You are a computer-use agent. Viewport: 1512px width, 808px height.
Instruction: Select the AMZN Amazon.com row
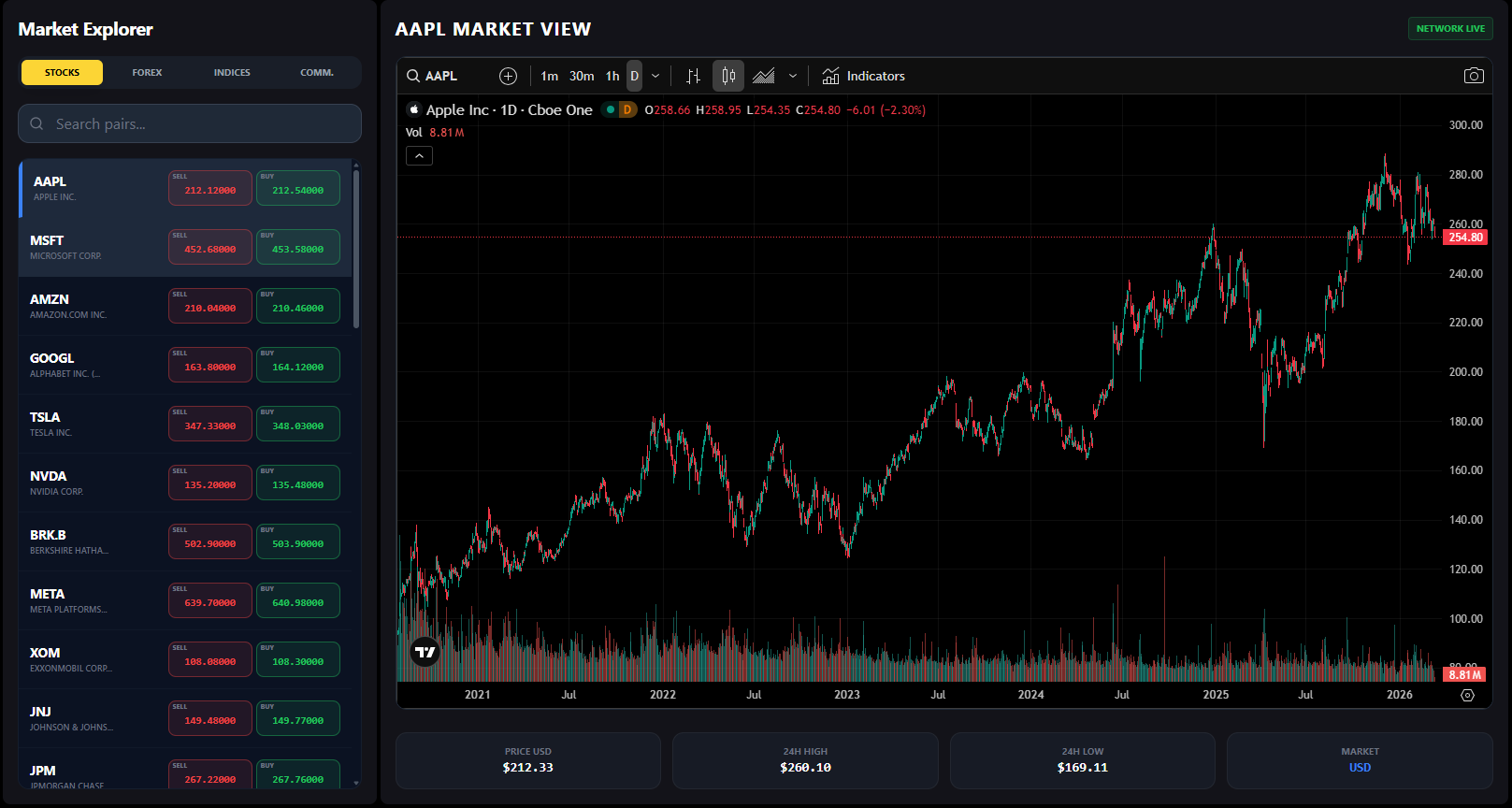pyautogui.click(x=185, y=306)
